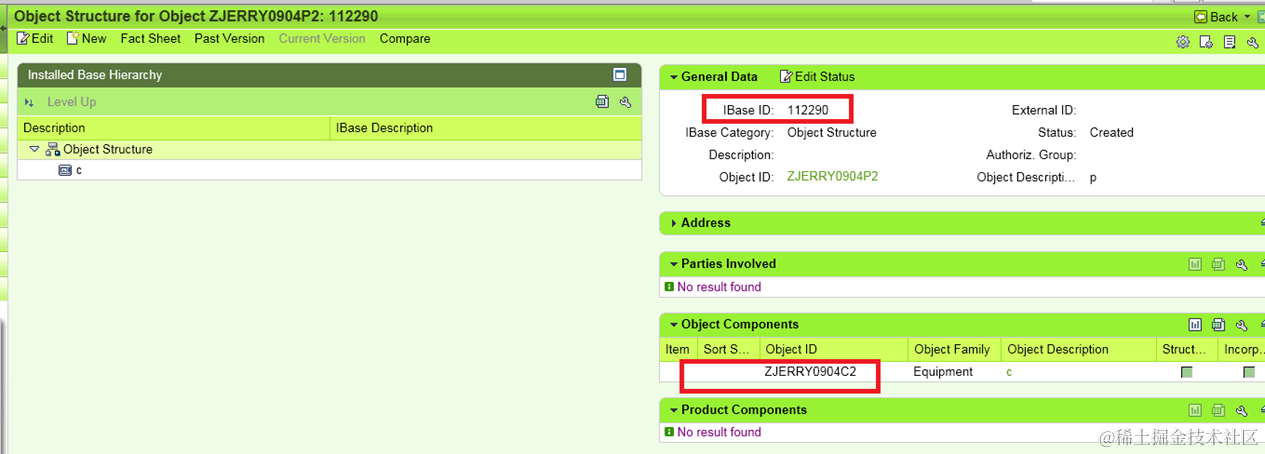The height and width of the screenshot is (454, 1265).
Task: Collapse the Product Components section
Action: (674, 410)
